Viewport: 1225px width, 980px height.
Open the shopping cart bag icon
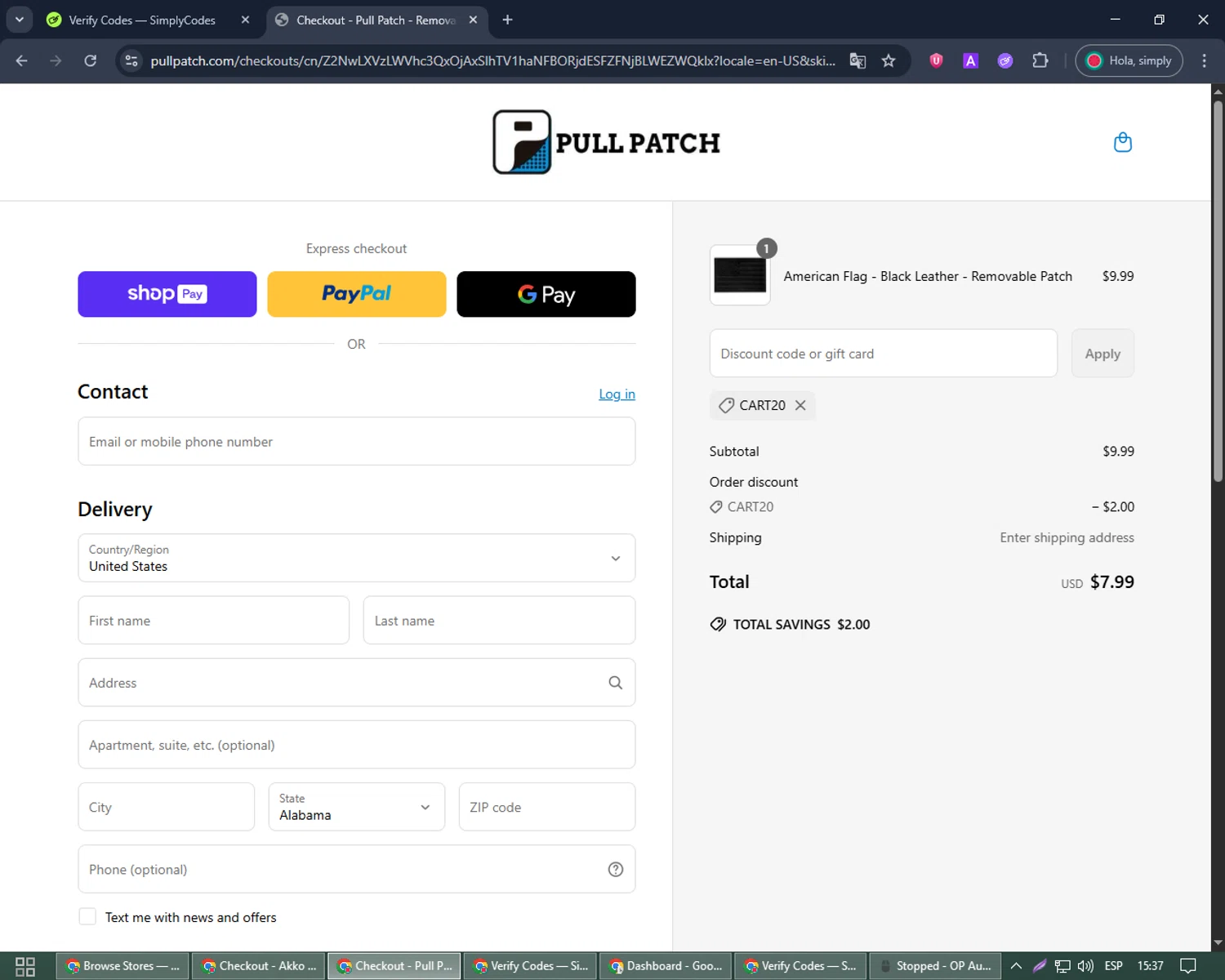tap(1123, 142)
